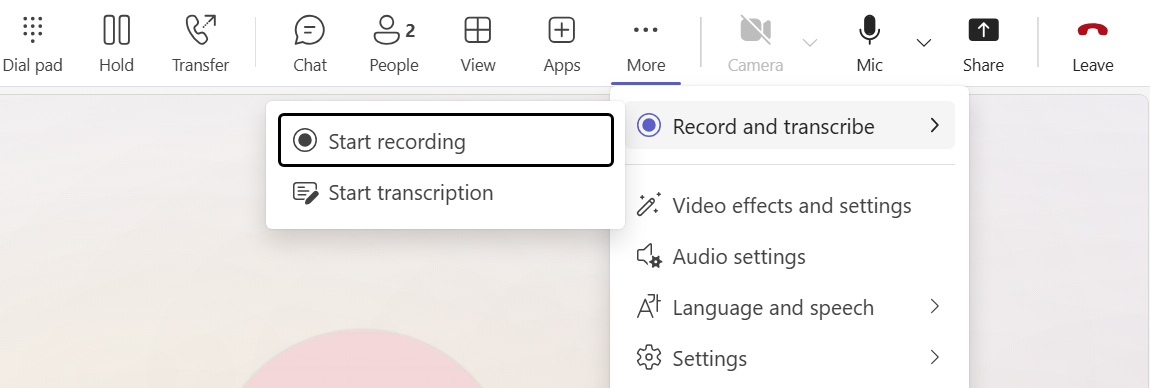Click the Settings gear icon
This screenshot has height=388, width=1150.
(649, 358)
